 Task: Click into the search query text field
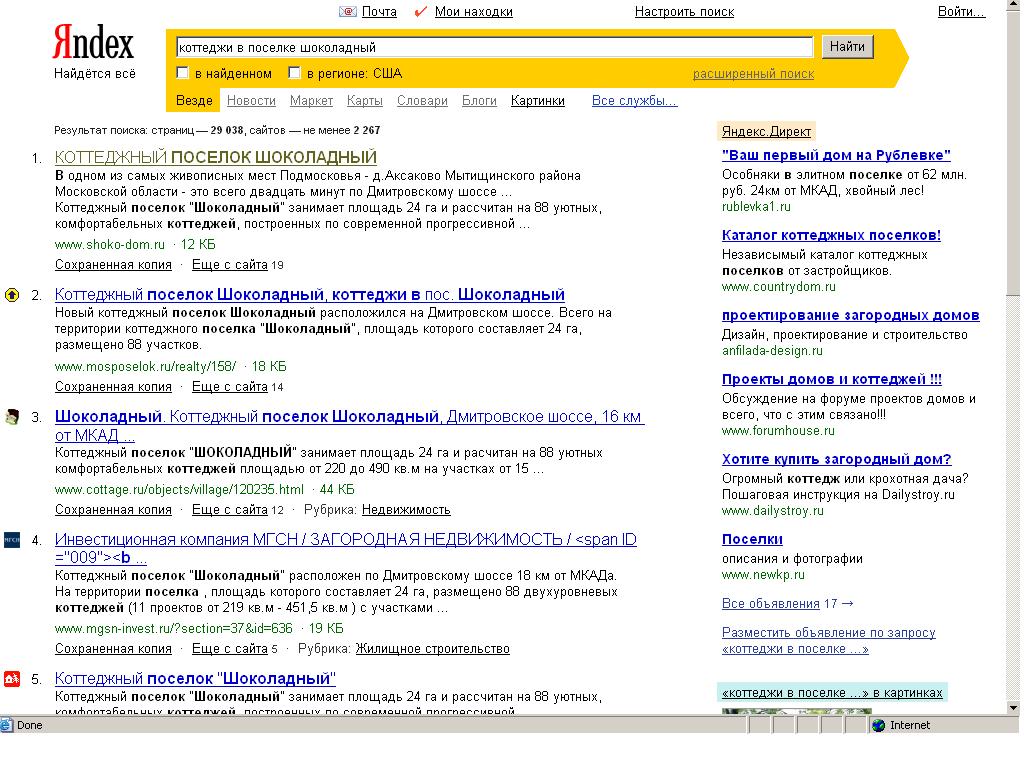(494, 47)
